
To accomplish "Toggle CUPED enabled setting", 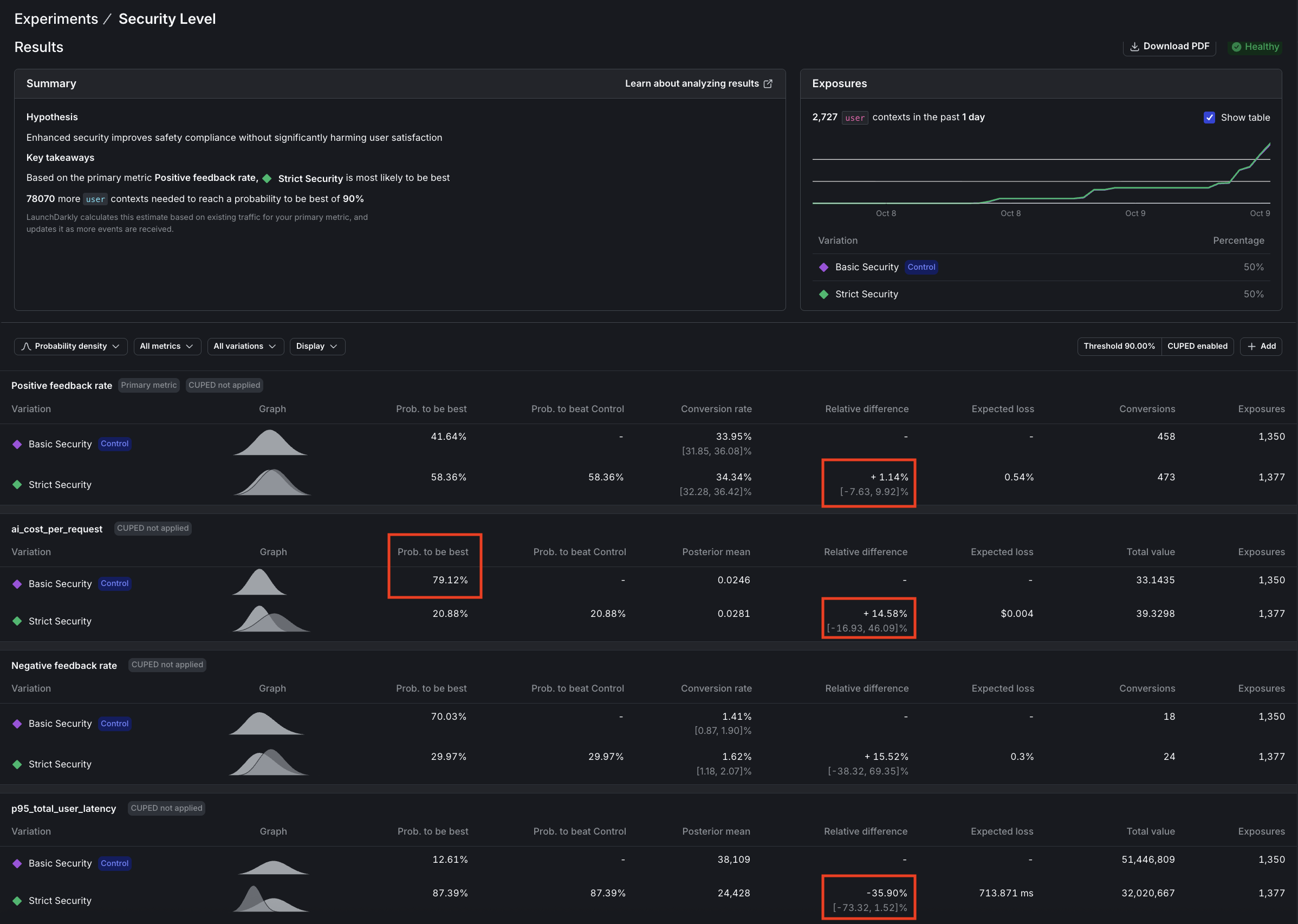I will point(1197,346).
